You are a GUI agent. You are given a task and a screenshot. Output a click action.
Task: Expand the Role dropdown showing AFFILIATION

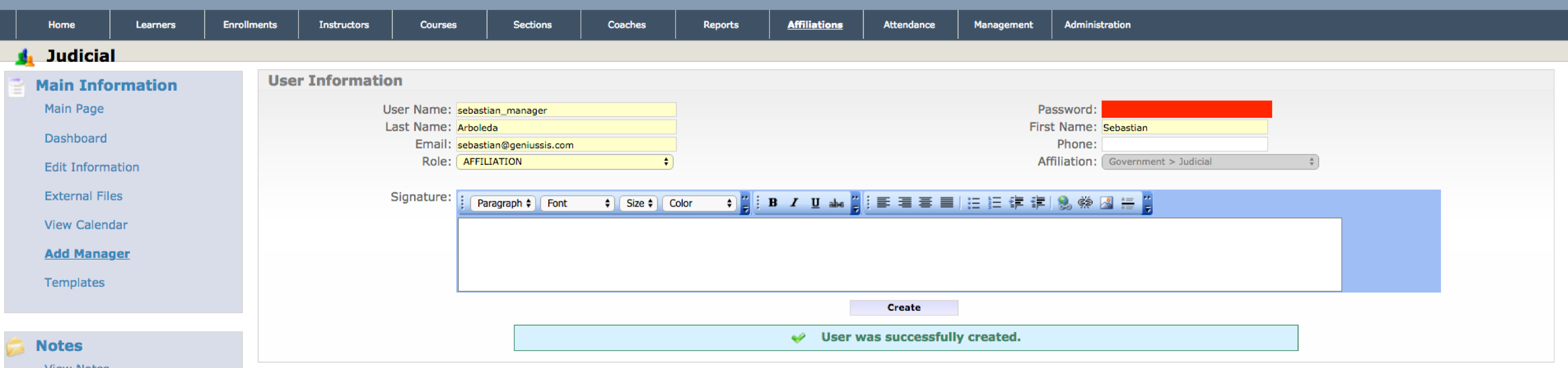click(x=564, y=162)
